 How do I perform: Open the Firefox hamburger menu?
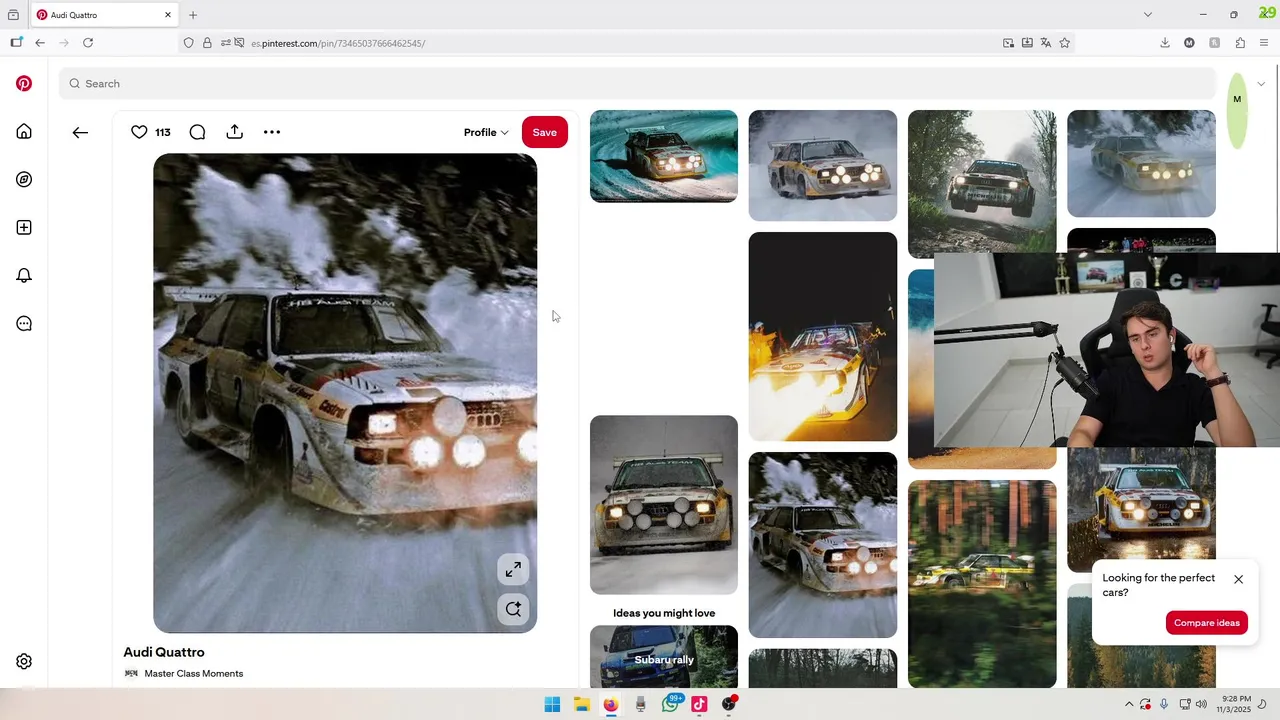(x=1264, y=43)
